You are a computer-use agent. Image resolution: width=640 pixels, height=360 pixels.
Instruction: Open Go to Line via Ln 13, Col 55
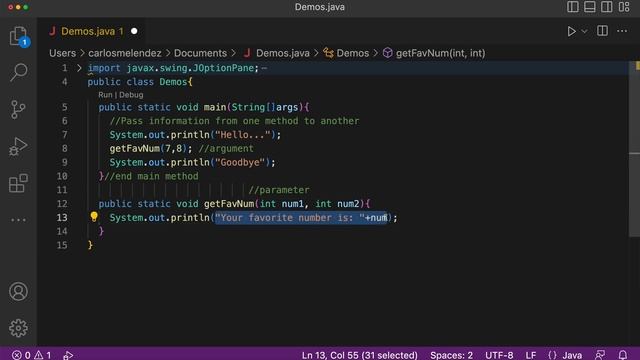[x=360, y=355]
